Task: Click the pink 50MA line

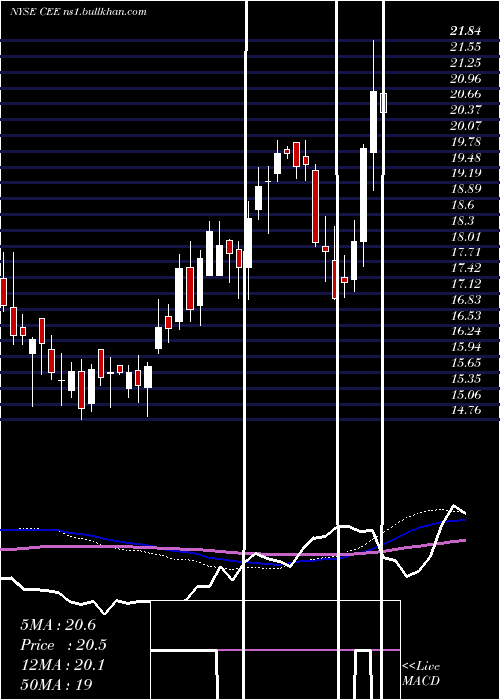Action: pyautogui.click(x=232, y=553)
